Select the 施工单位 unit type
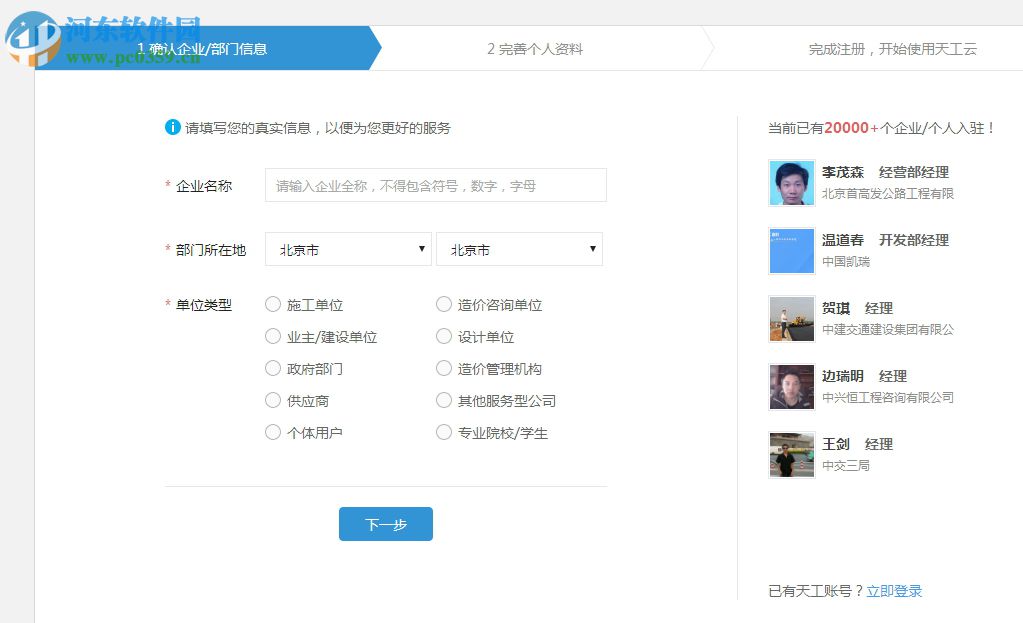This screenshot has width=1023, height=623. [x=272, y=304]
